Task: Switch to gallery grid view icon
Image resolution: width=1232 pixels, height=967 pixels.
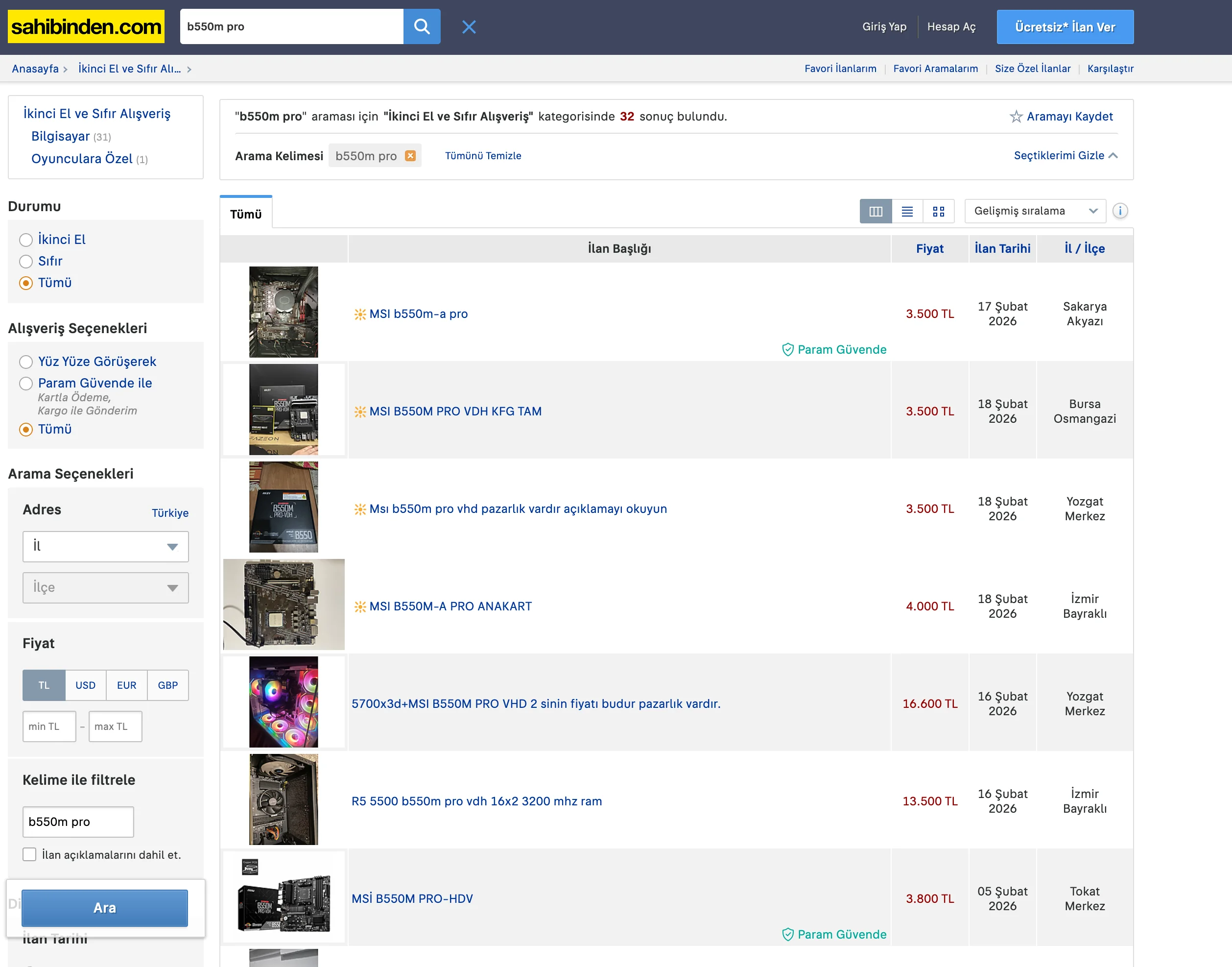Action: tap(938, 211)
